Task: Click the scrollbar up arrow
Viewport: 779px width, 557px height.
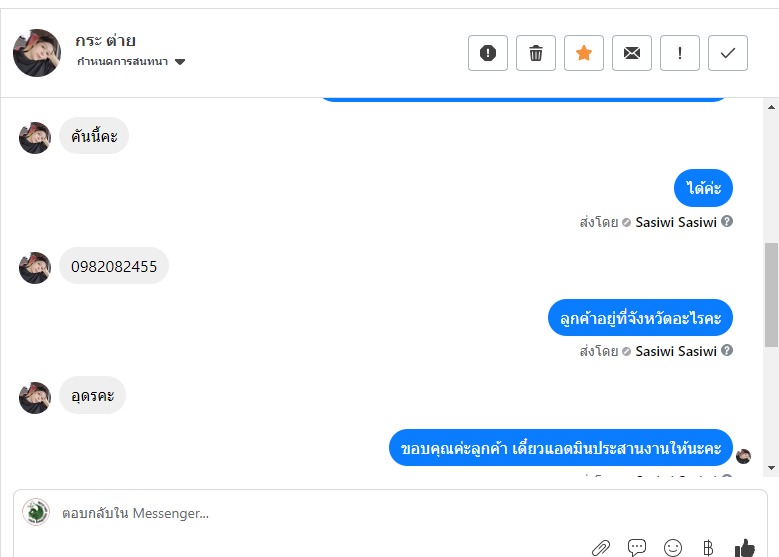Action: point(771,107)
